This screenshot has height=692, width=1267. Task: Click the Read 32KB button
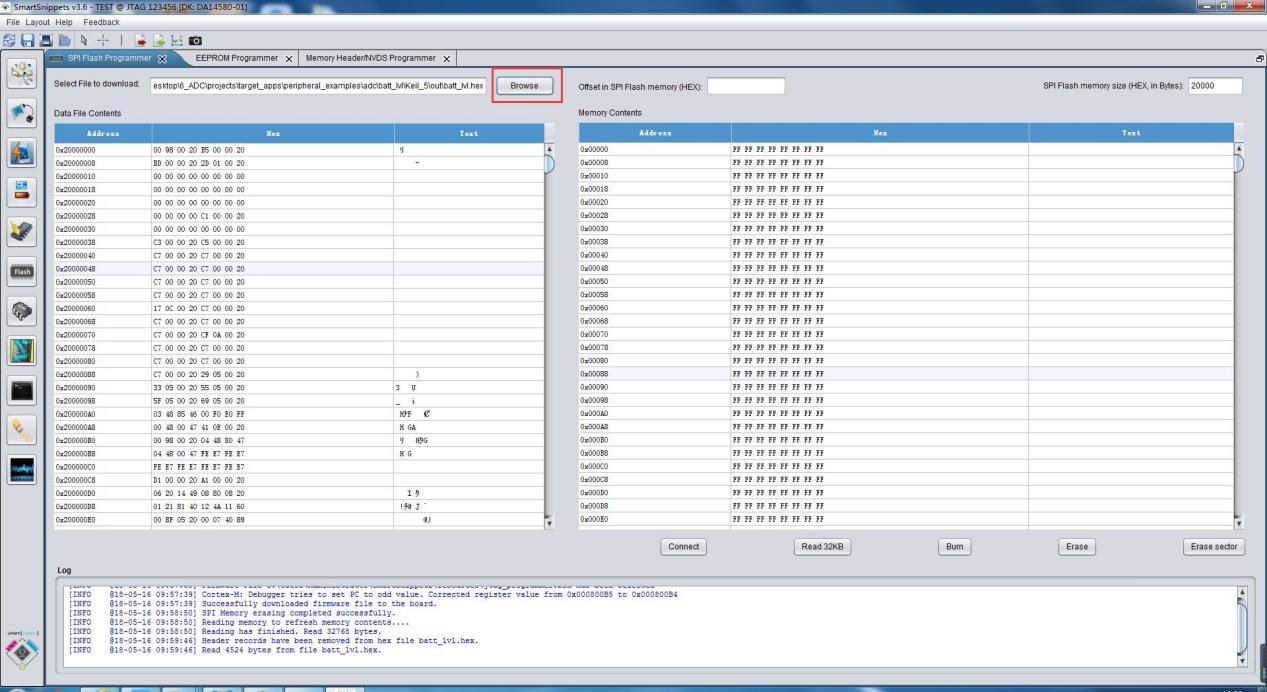(x=820, y=547)
